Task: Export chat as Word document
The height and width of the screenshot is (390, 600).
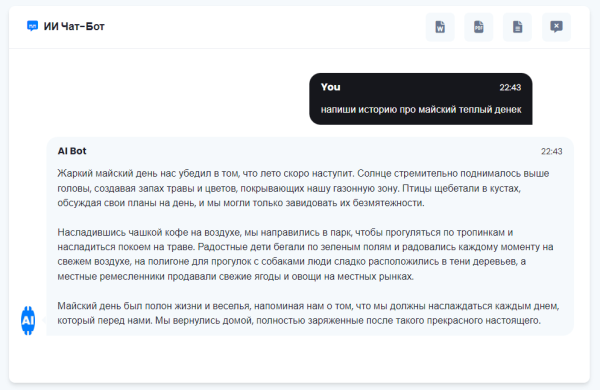Action: [x=440, y=27]
